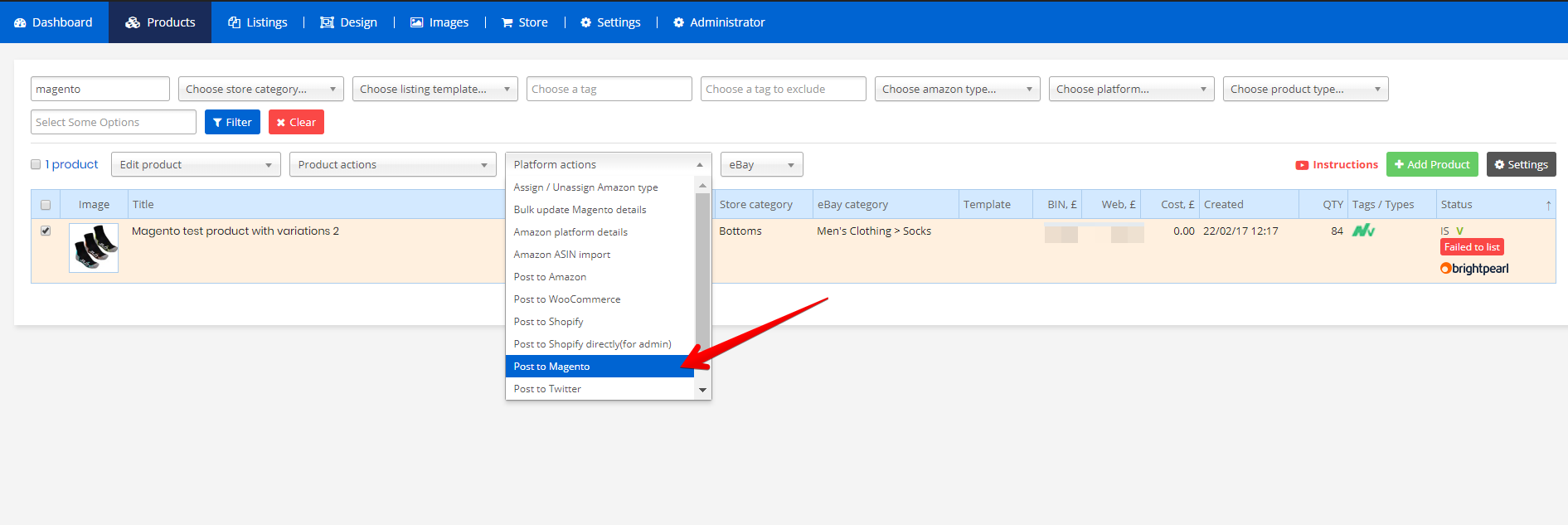Click Select Some Options field

pos(114,122)
